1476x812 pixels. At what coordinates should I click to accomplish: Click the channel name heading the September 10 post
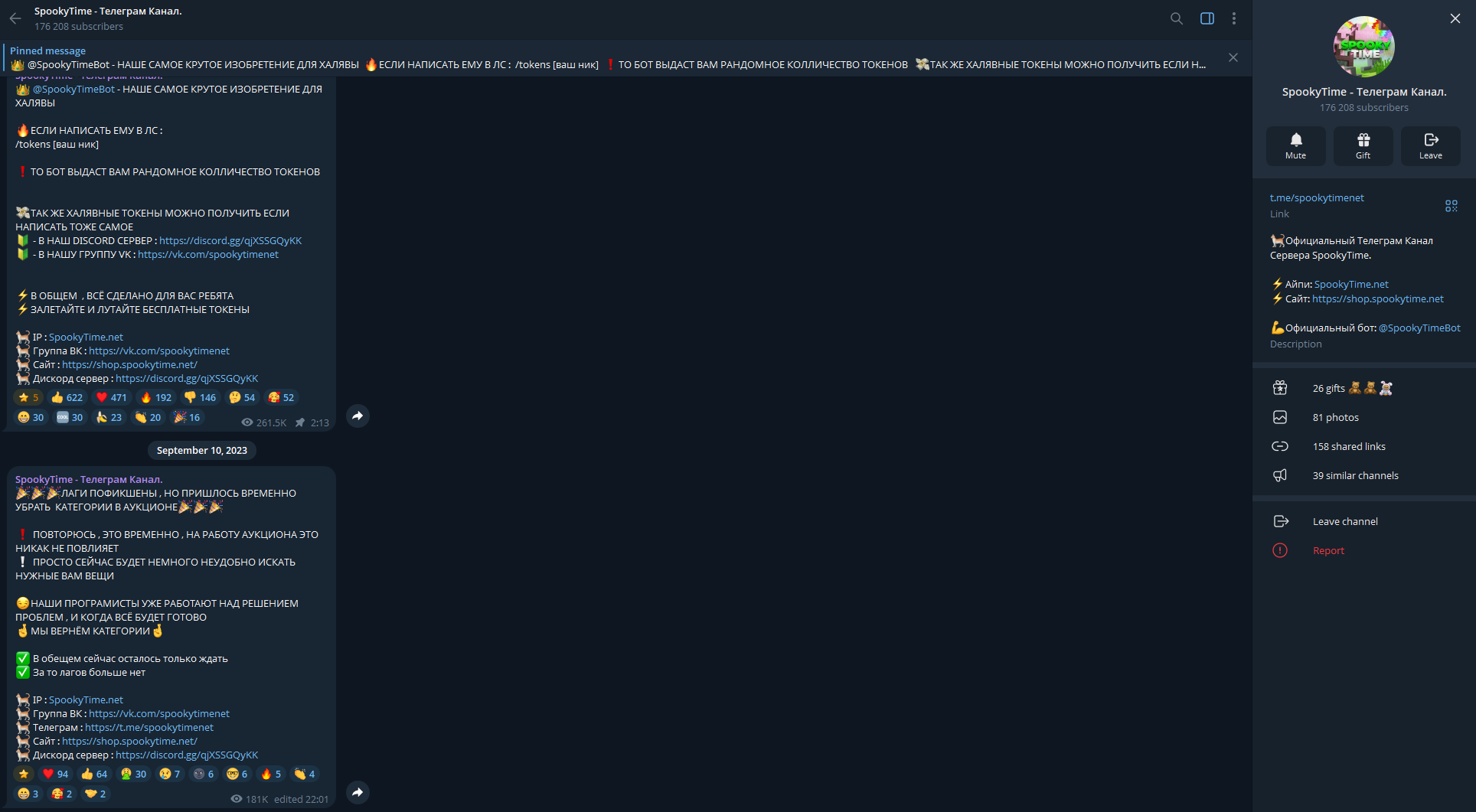pos(89,480)
